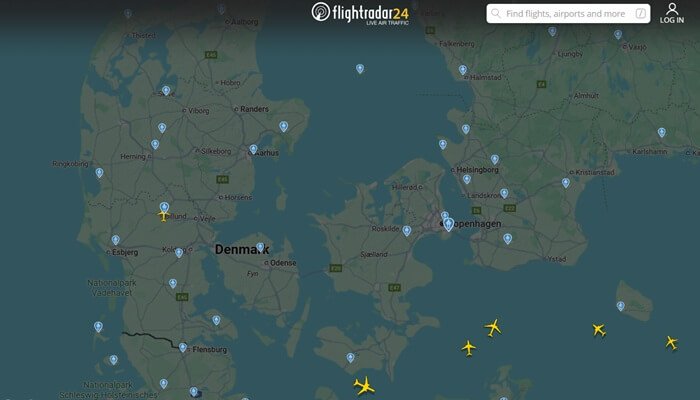The width and height of the screenshot is (700, 400).
Task: Open the Halmstad airport pin
Action: coord(463,70)
